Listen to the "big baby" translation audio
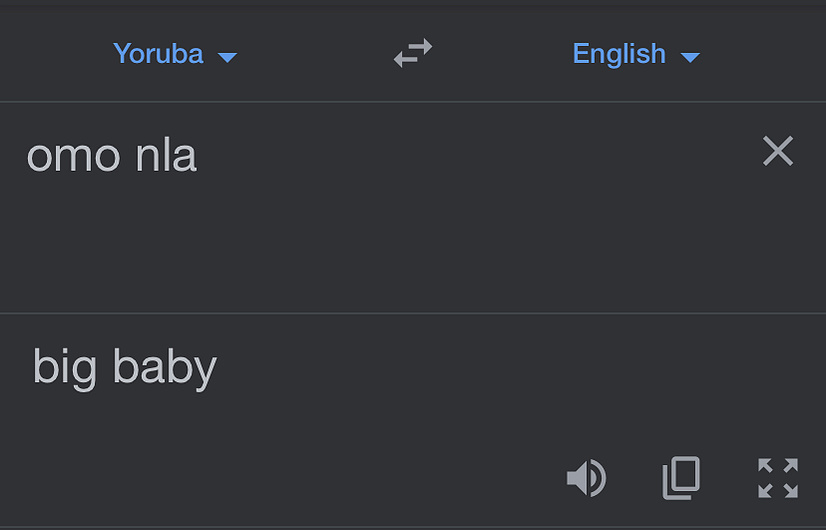Image resolution: width=826 pixels, height=530 pixels. (586, 478)
